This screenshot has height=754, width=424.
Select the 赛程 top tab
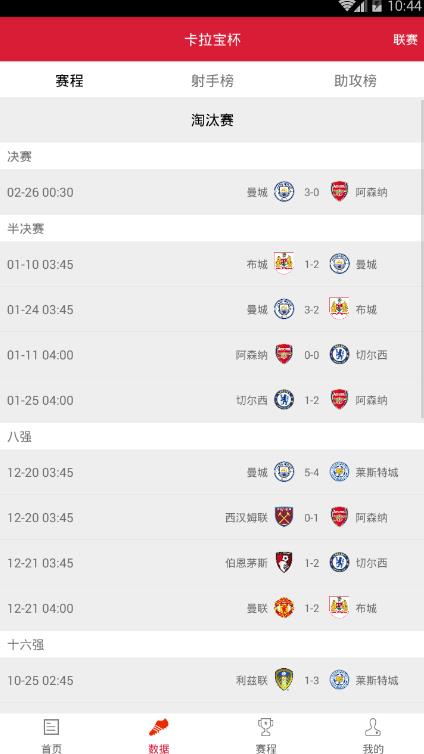coord(69,80)
